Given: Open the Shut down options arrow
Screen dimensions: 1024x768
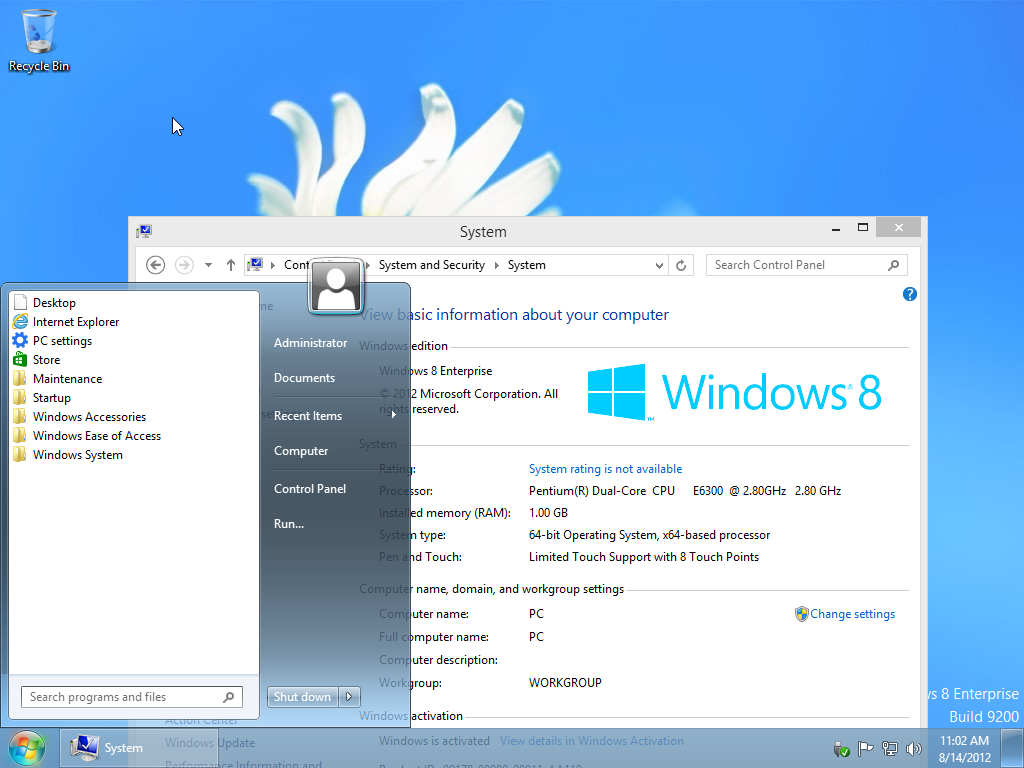Looking at the screenshot, I should tap(349, 697).
